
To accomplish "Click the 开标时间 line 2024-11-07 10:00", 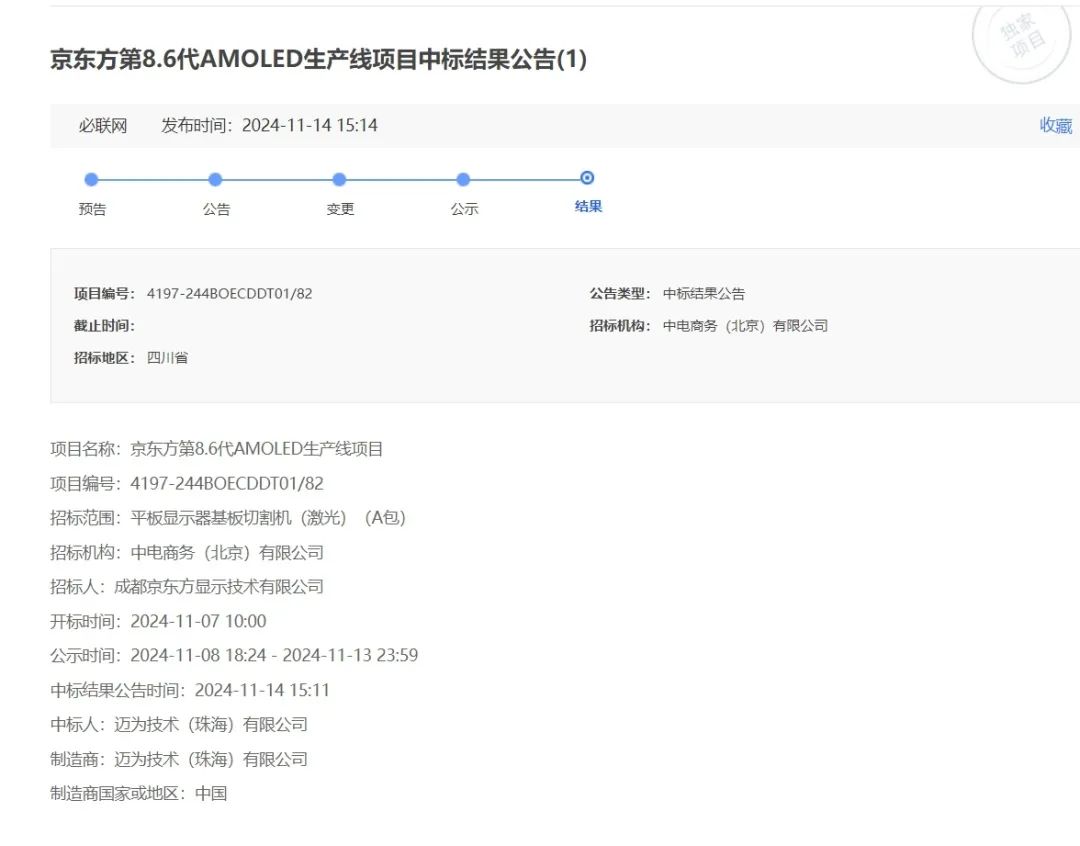I will [158, 621].
